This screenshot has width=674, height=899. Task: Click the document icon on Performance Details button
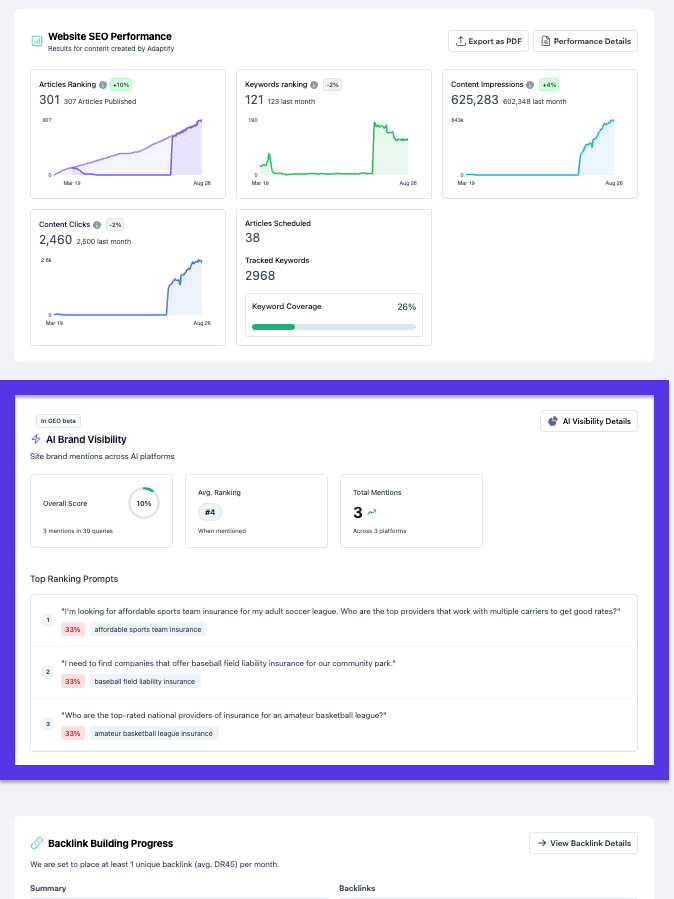pyautogui.click(x=548, y=41)
